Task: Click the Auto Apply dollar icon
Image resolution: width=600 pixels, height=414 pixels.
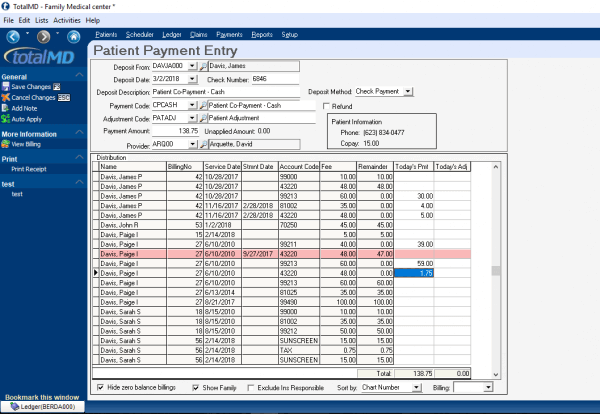Action: [x=5, y=119]
